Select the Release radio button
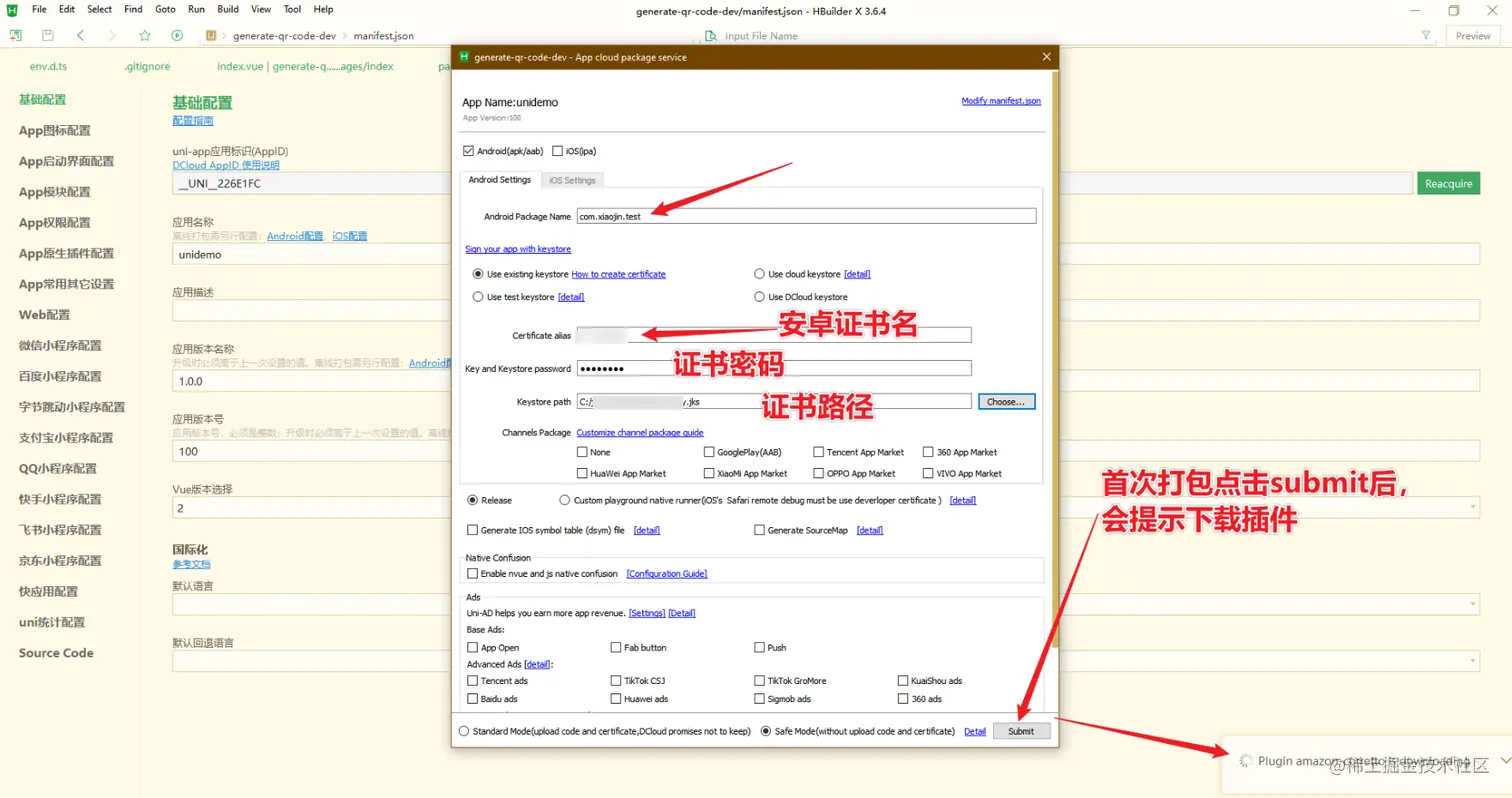Image resolution: width=1512 pixels, height=798 pixels. point(473,500)
